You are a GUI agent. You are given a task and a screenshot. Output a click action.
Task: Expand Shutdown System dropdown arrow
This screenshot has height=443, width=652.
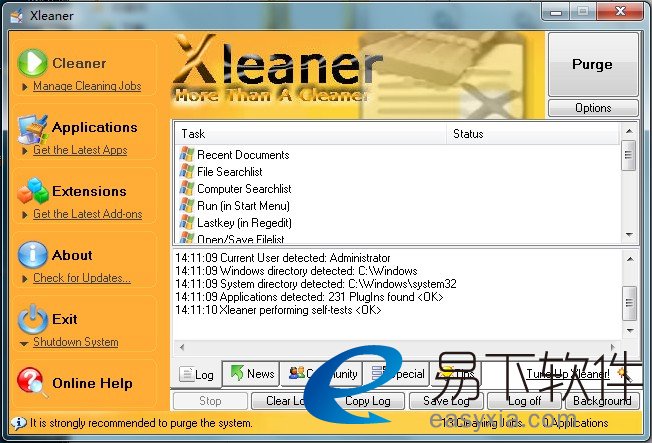(24, 343)
